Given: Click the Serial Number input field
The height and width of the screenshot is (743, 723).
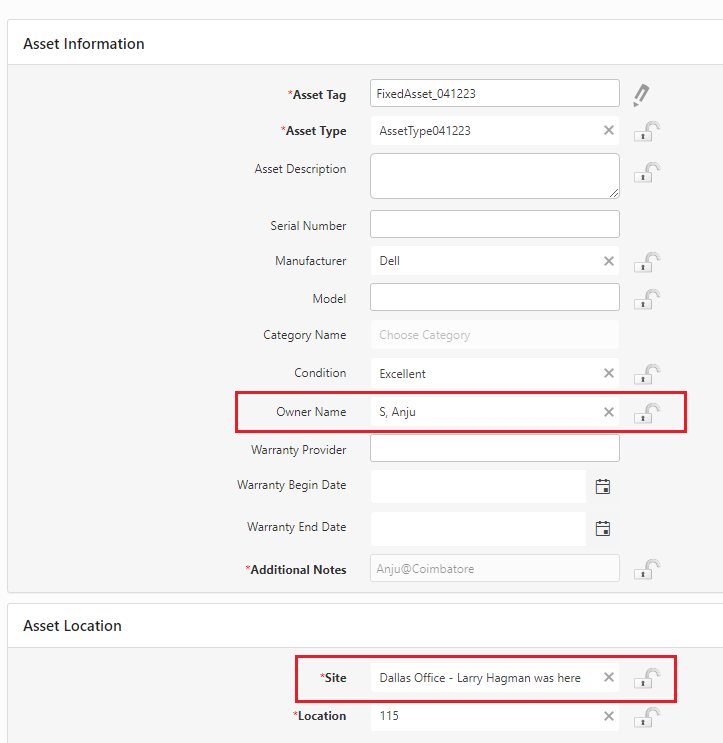Looking at the screenshot, I should coord(495,224).
